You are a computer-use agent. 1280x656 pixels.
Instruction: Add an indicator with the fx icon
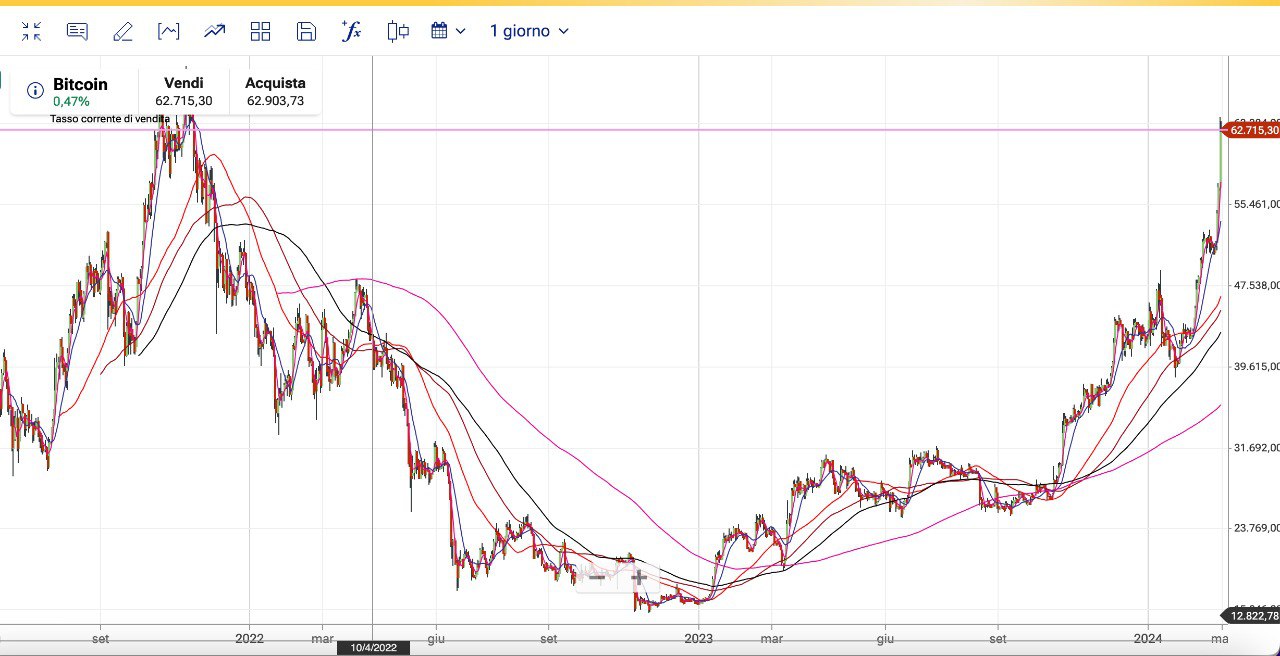(351, 31)
